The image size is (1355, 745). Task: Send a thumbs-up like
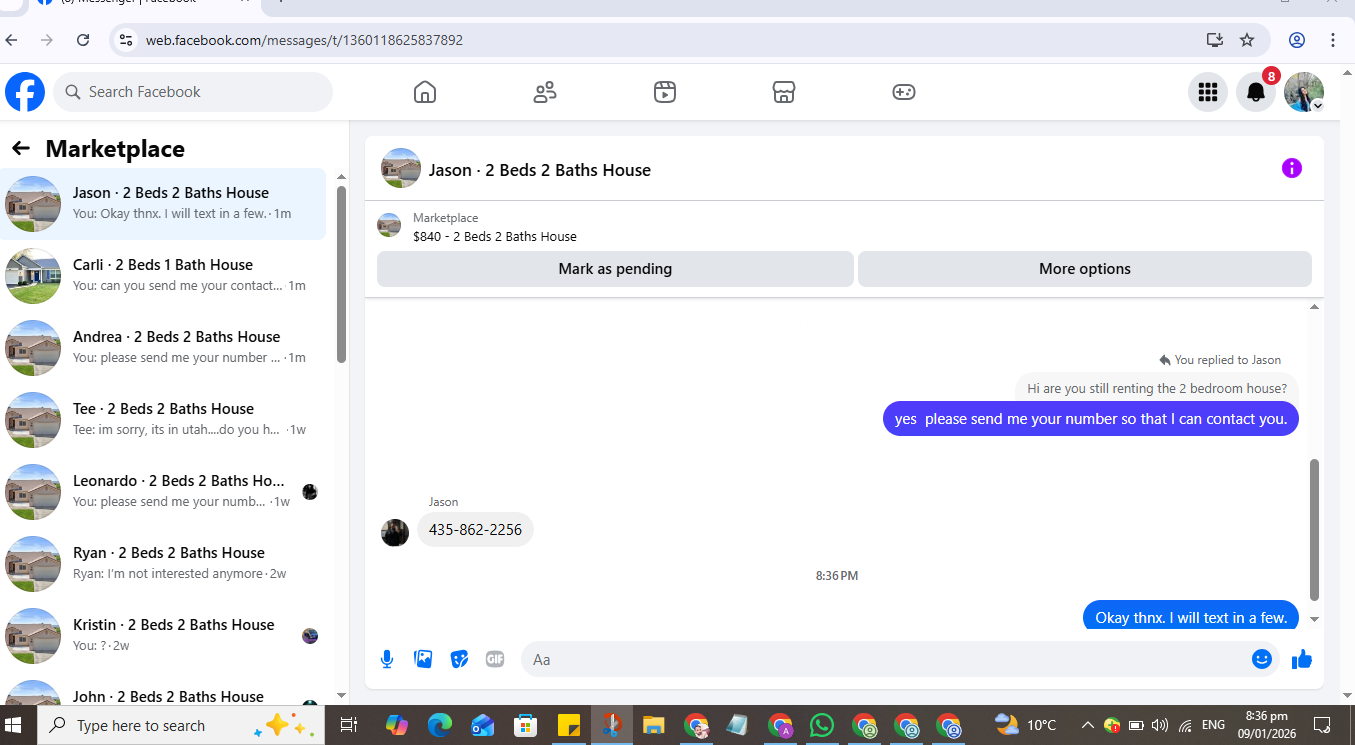point(1301,659)
